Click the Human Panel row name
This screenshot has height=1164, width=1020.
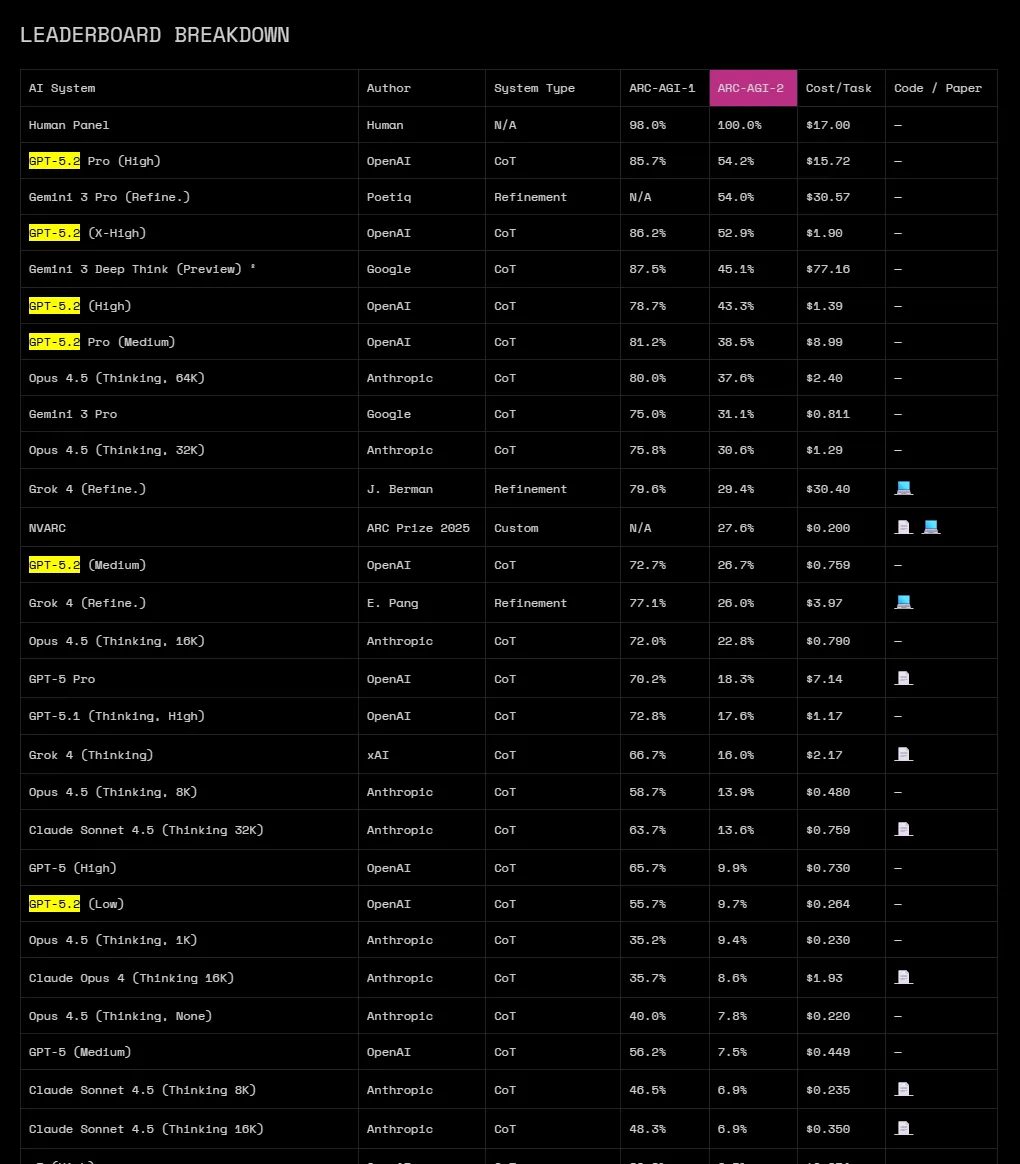pyautogui.click(x=69, y=125)
